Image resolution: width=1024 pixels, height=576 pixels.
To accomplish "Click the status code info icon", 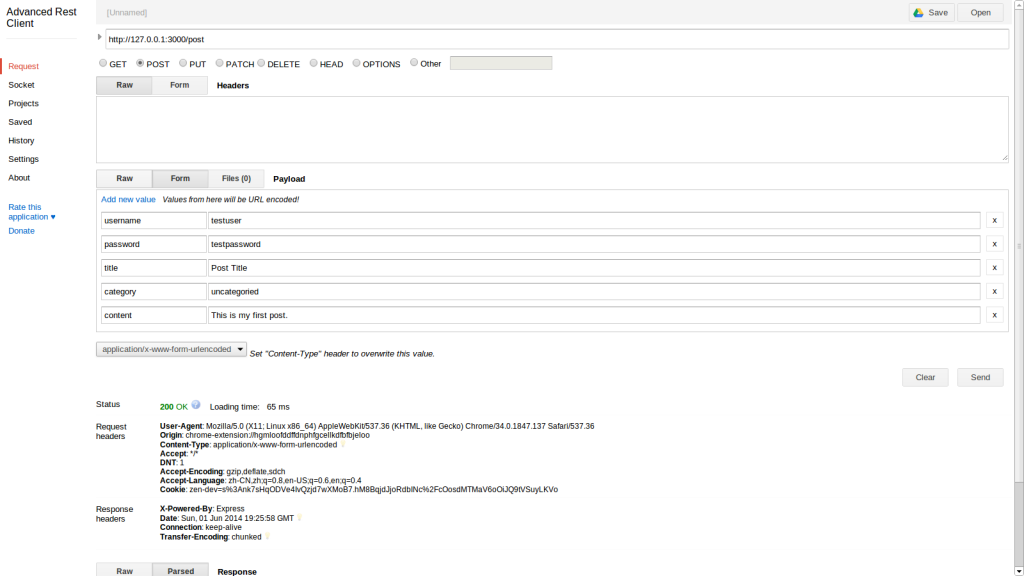I will [x=196, y=405].
